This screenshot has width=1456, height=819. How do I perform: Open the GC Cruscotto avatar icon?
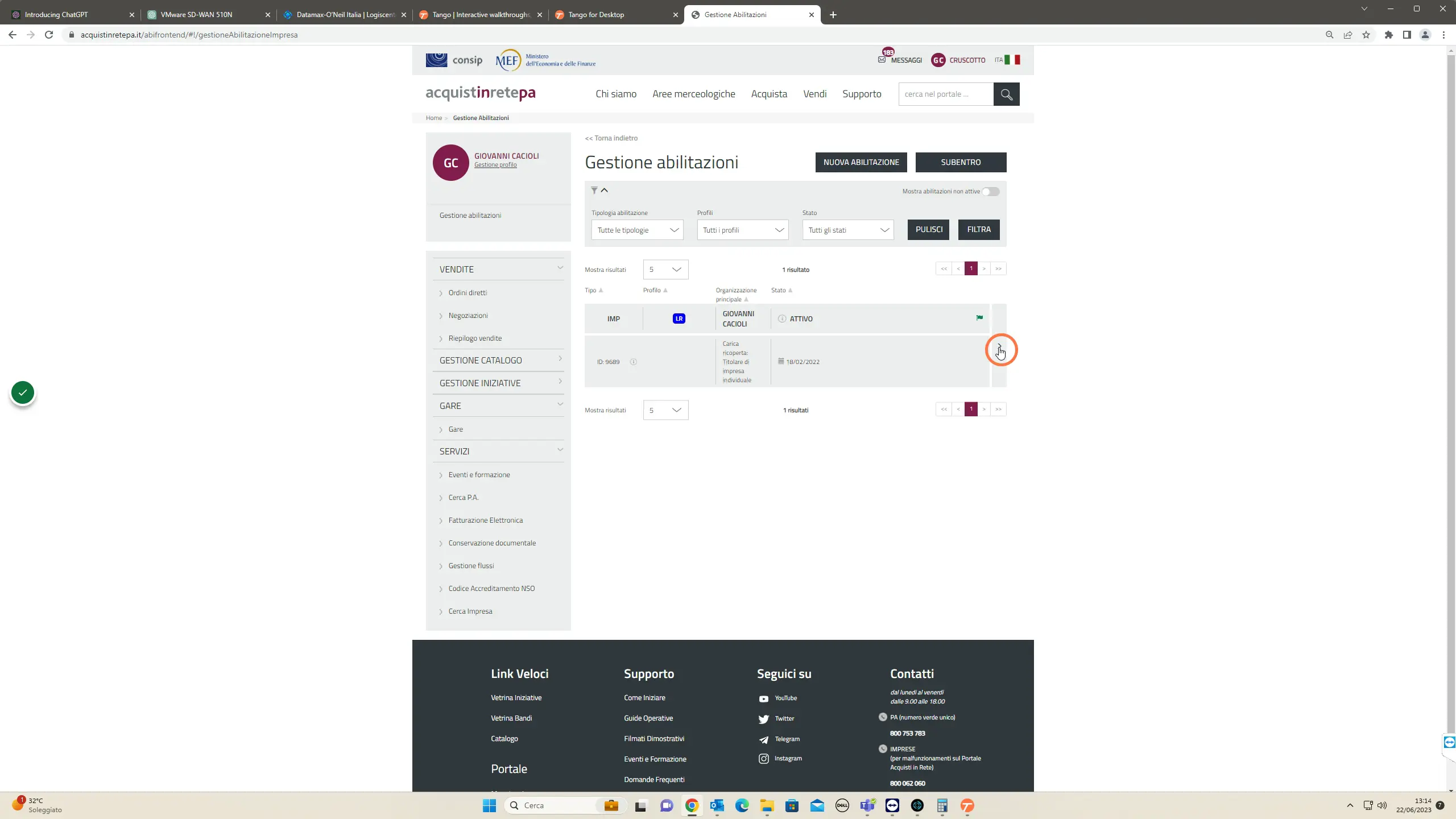[938, 60]
